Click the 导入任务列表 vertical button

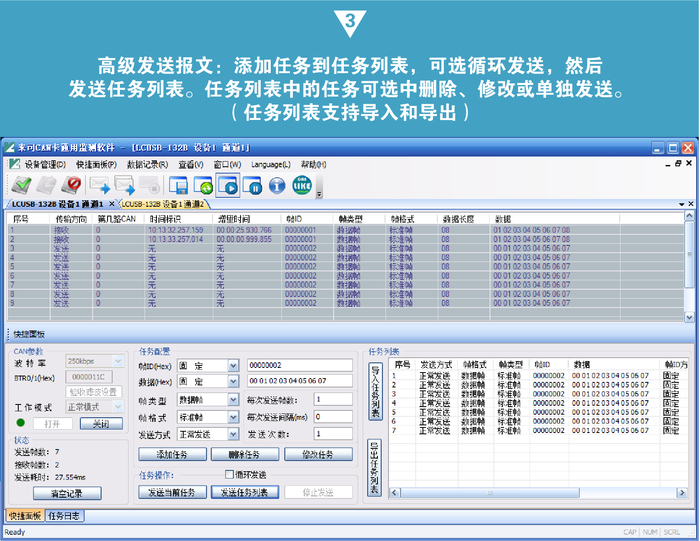(x=375, y=391)
